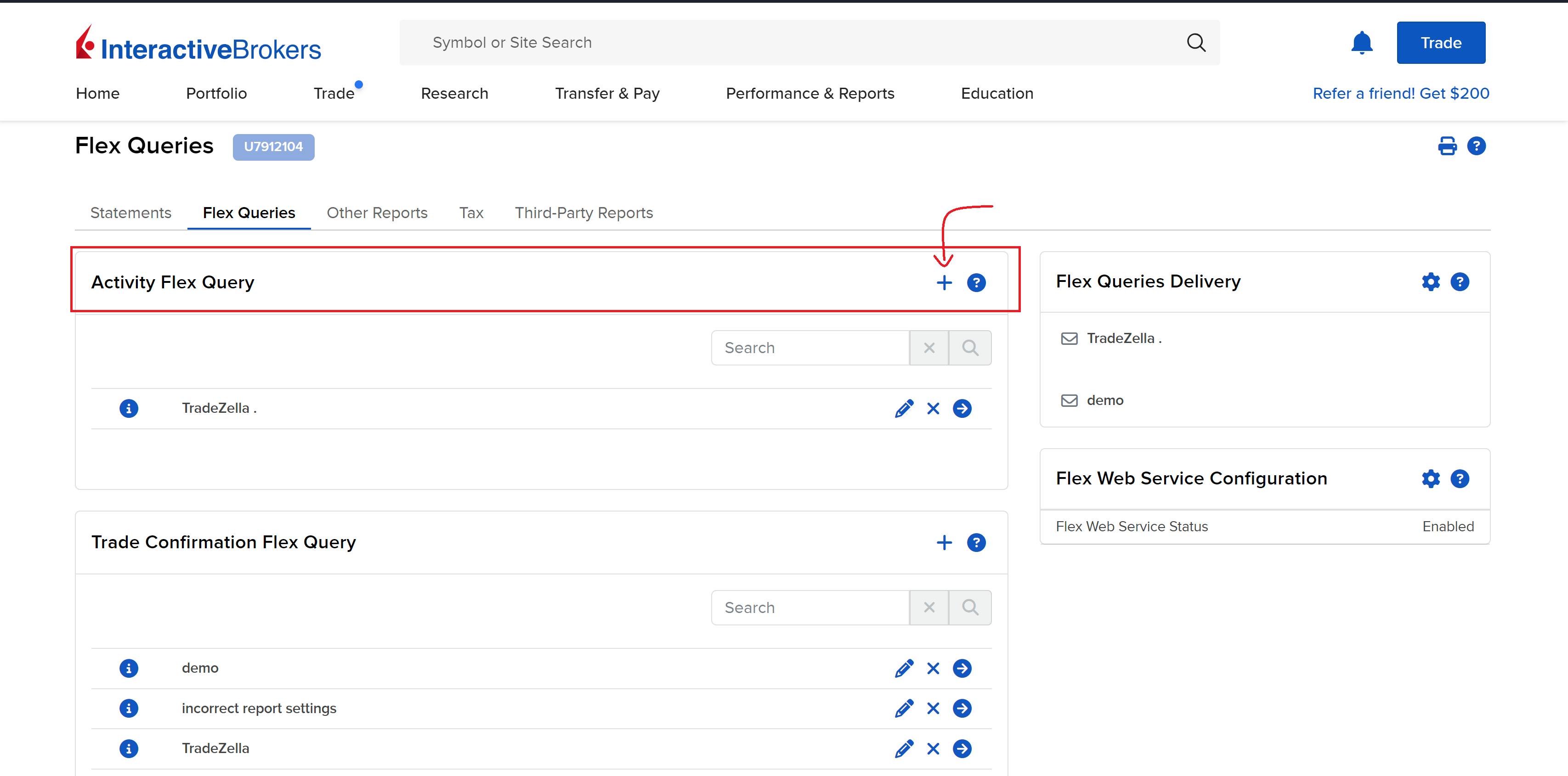1568x776 pixels.
Task: Clear the Activity Flex Query search box
Action: (928, 349)
